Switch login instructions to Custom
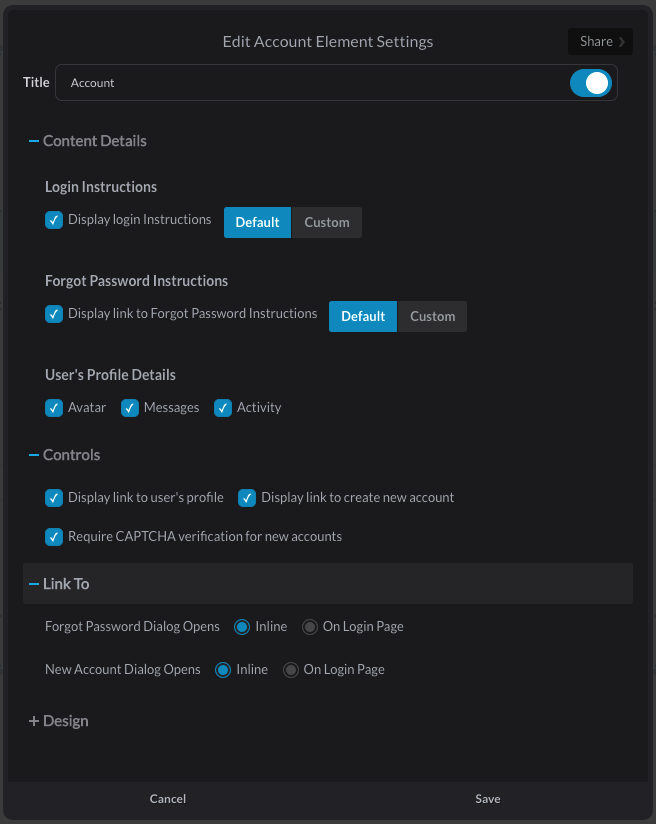This screenshot has height=824, width=656. click(x=326, y=222)
